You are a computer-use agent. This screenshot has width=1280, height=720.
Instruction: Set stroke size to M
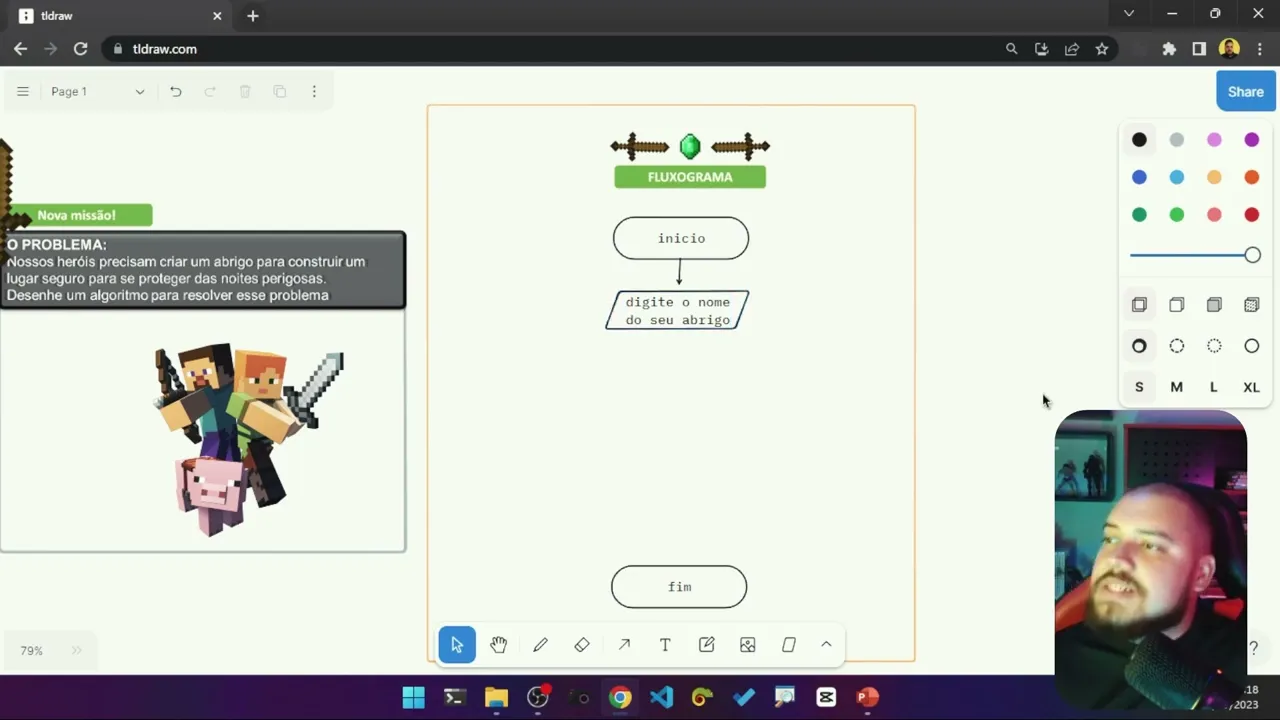[x=1177, y=387]
